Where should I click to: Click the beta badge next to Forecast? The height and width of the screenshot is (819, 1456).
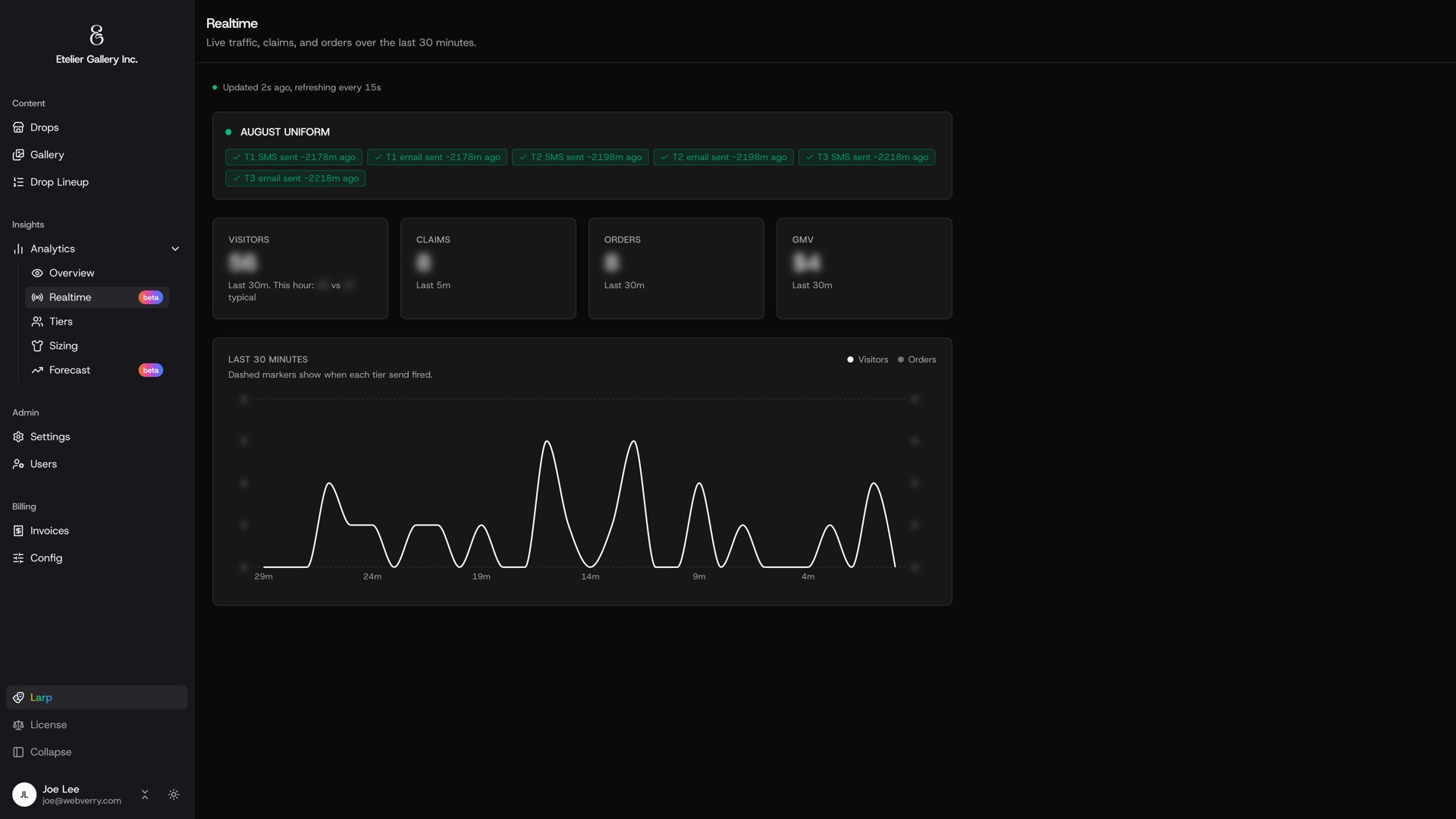coord(150,370)
